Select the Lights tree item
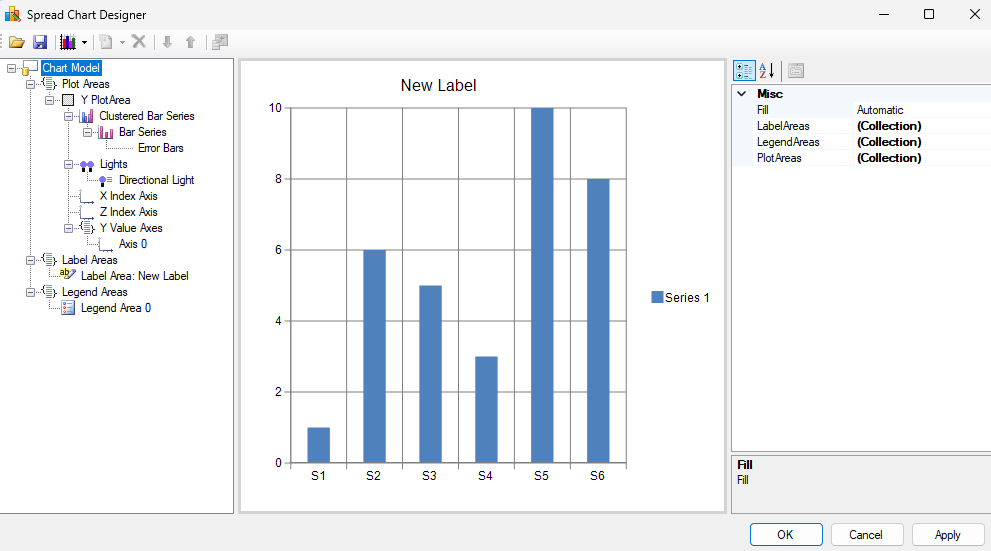The width and height of the screenshot is (991, 551). pos(113,164)
